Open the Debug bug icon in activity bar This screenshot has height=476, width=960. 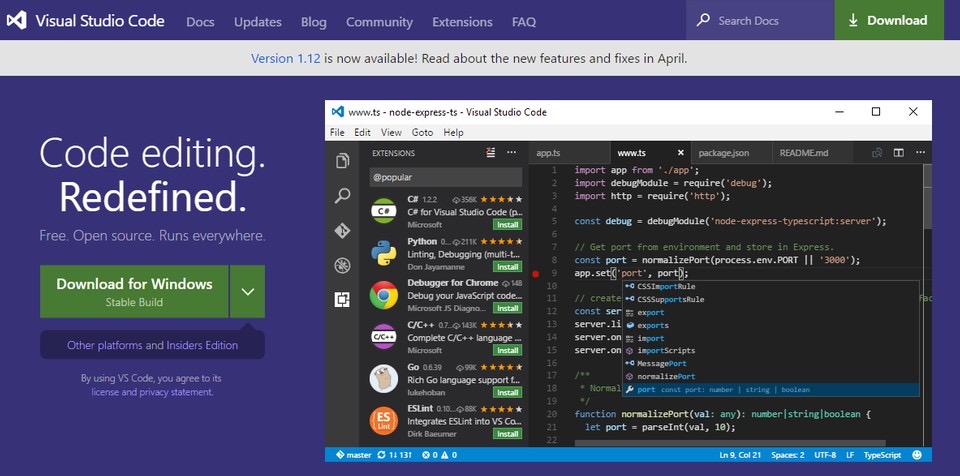pyautogui.click(x=342, y=265)
